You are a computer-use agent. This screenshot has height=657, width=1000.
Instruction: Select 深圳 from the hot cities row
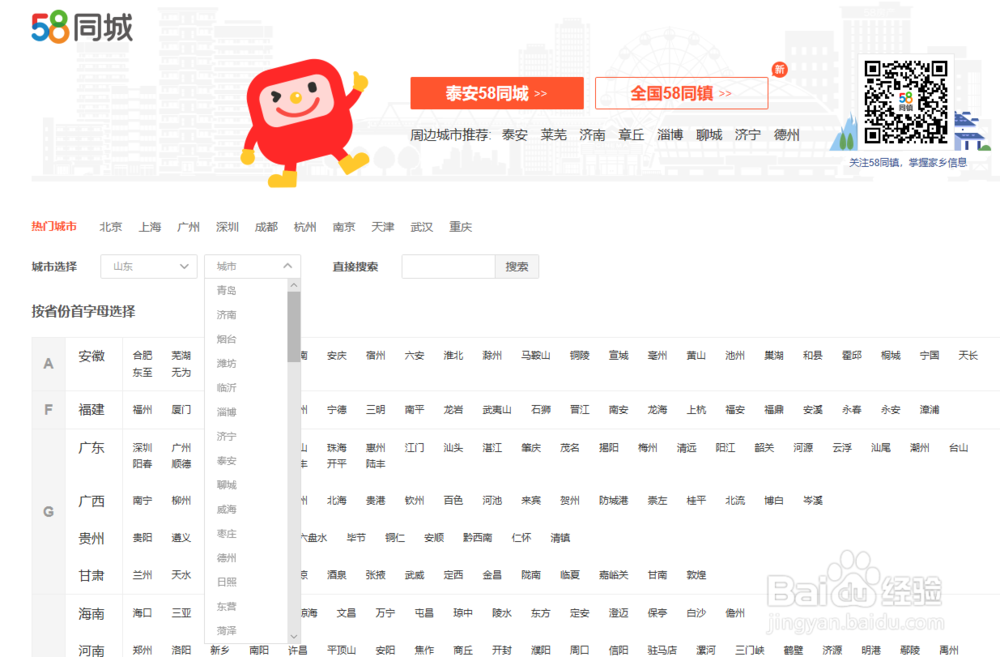227,226
